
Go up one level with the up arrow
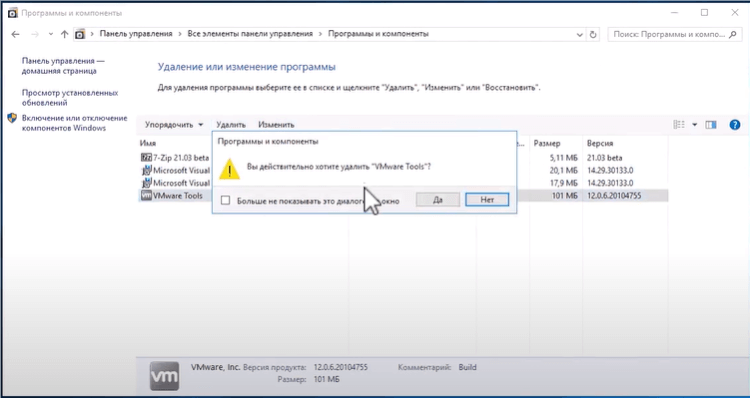click(x=65, y=34)
